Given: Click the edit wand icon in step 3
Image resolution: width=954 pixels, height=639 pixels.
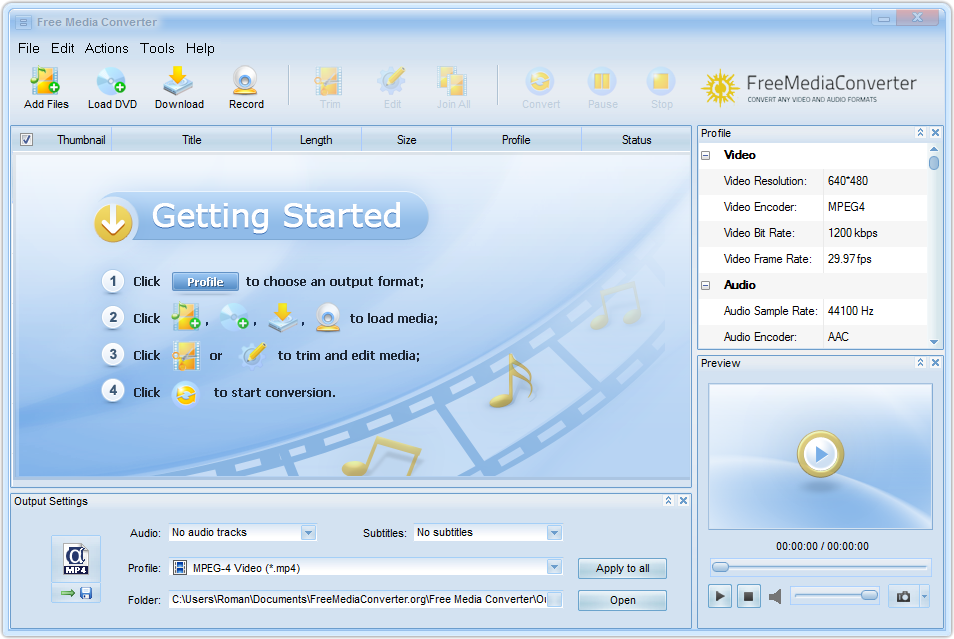Looking at the screenshot, I should pos(253,355).
